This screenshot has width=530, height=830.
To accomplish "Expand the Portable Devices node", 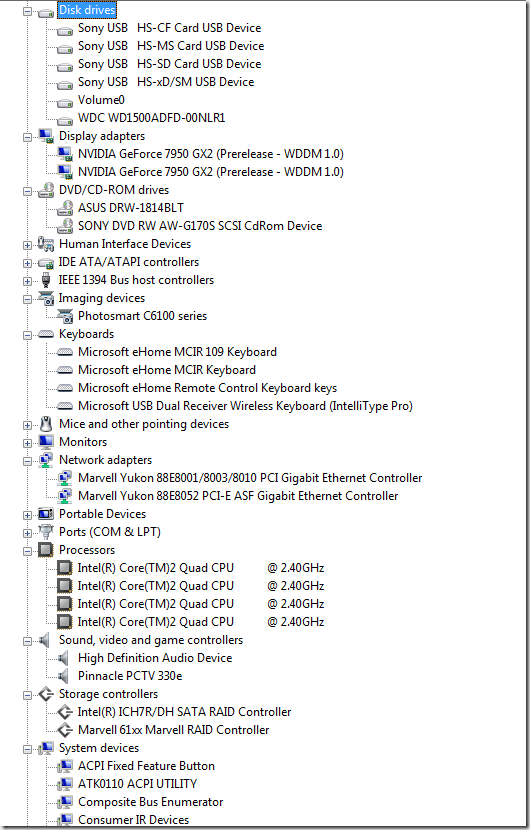I will 28,516.
